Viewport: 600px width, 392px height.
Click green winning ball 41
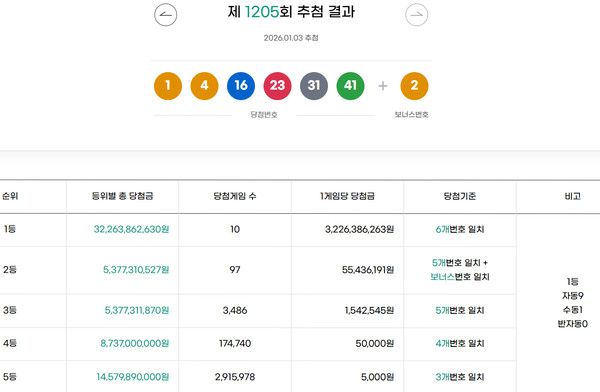pyautogui.click(x=351, y=86)
